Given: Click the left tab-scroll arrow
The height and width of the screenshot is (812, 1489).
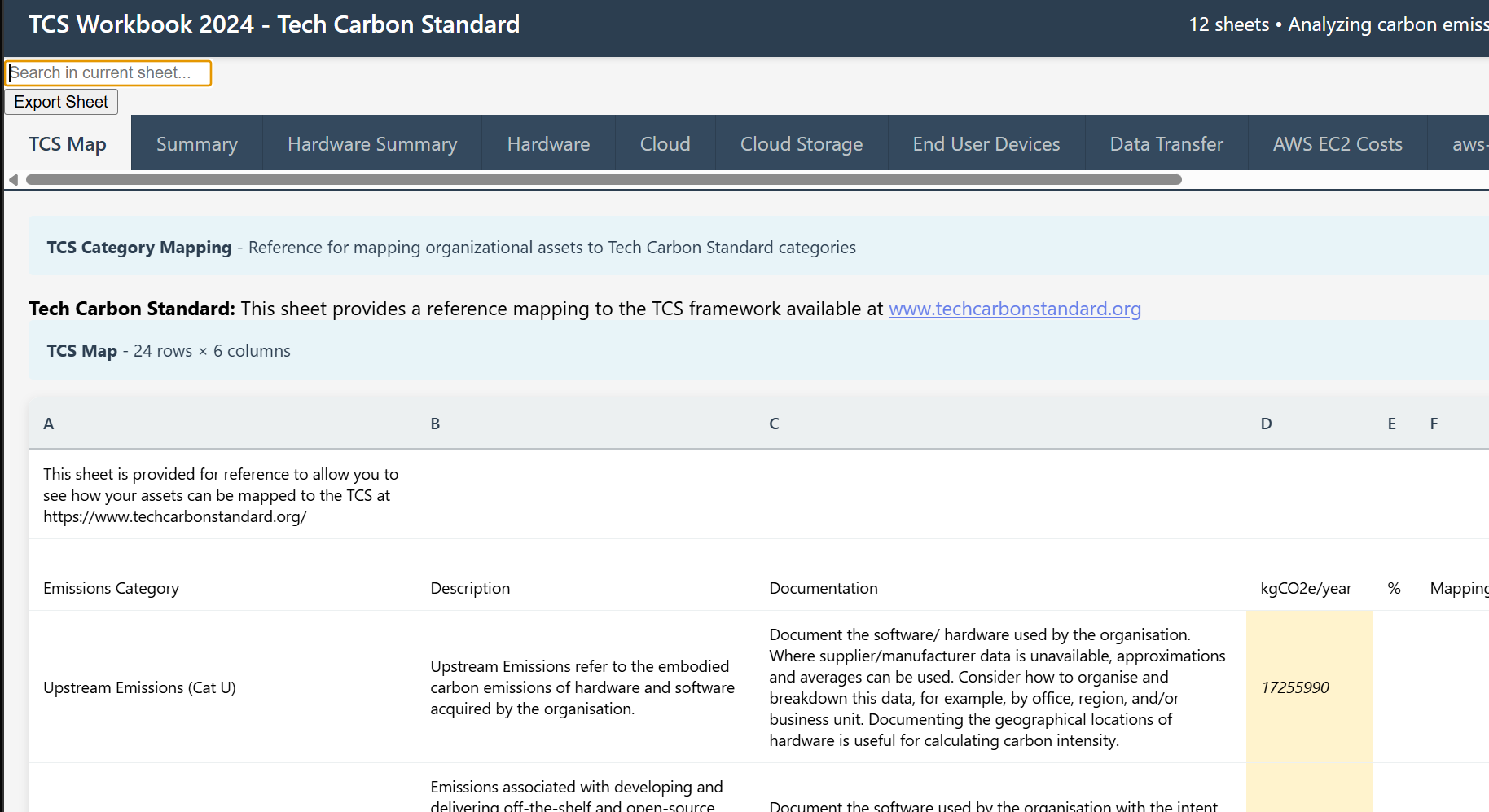Looking at the screenshot, I should coord(11,178).
